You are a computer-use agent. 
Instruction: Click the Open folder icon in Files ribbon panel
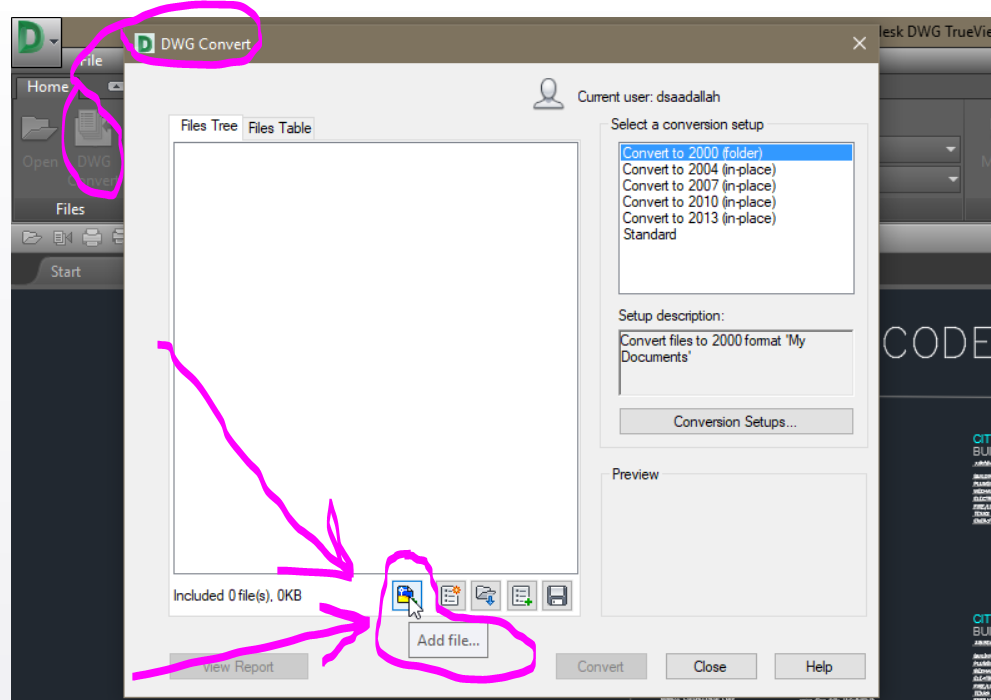(39, 128)
